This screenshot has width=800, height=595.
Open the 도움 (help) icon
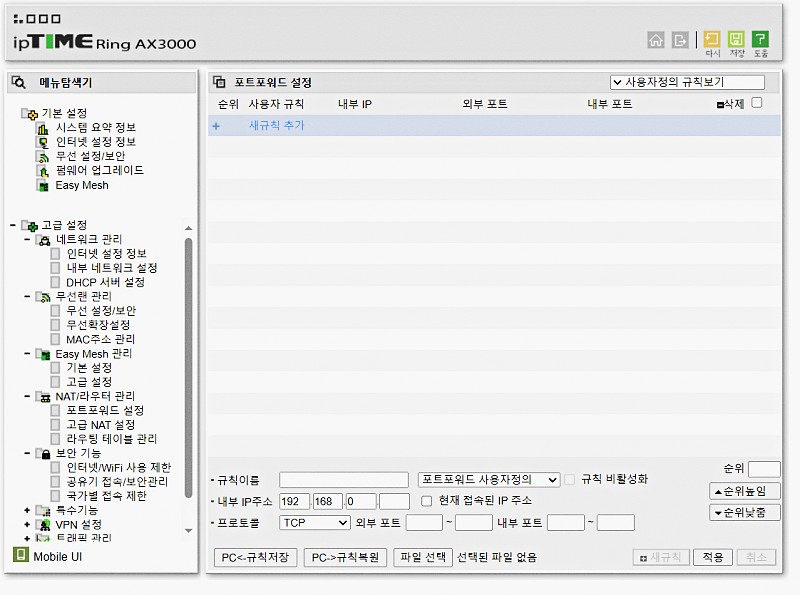(x=761, y=42)
